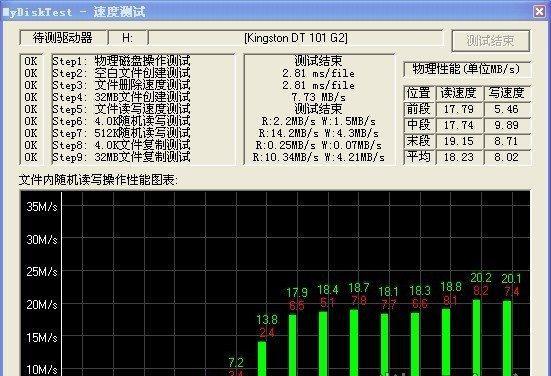Click the 测试结束 button at top right
This screenshot has height=376, width=551.
point(491,41)
